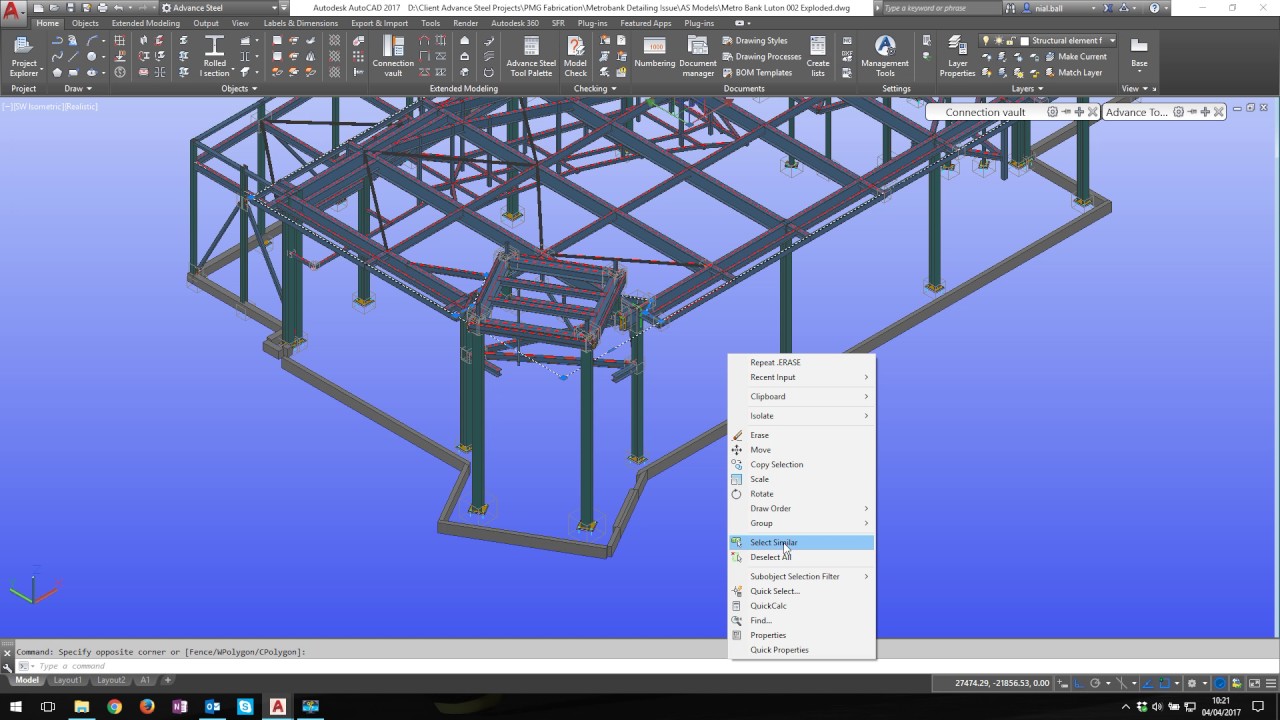Expand the Clipboard submenu
This screenshot has height=720, width=1280.
tap(802, 396)
